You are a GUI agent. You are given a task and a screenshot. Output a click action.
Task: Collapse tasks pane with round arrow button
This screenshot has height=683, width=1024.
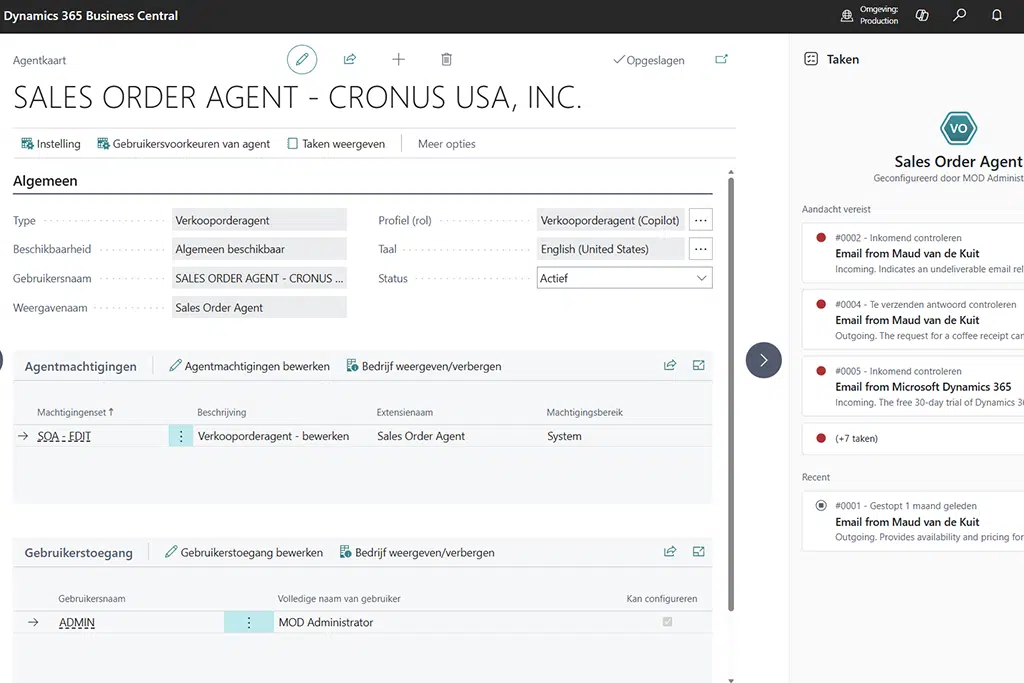pos(763,360)
